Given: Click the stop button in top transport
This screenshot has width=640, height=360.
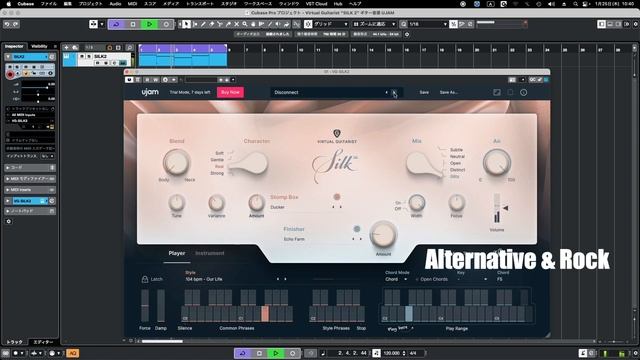Looking at the screenshot, I should (133, 24).
